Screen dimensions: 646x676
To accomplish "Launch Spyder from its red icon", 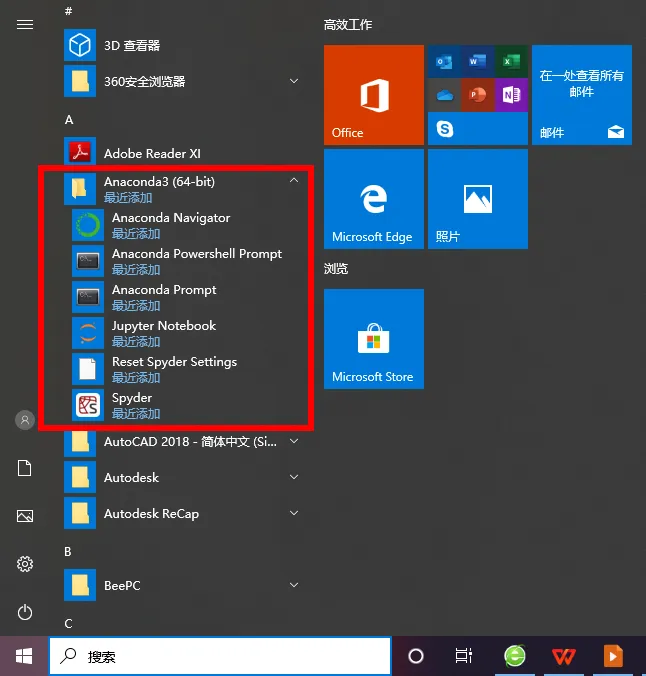I will 88,405.
